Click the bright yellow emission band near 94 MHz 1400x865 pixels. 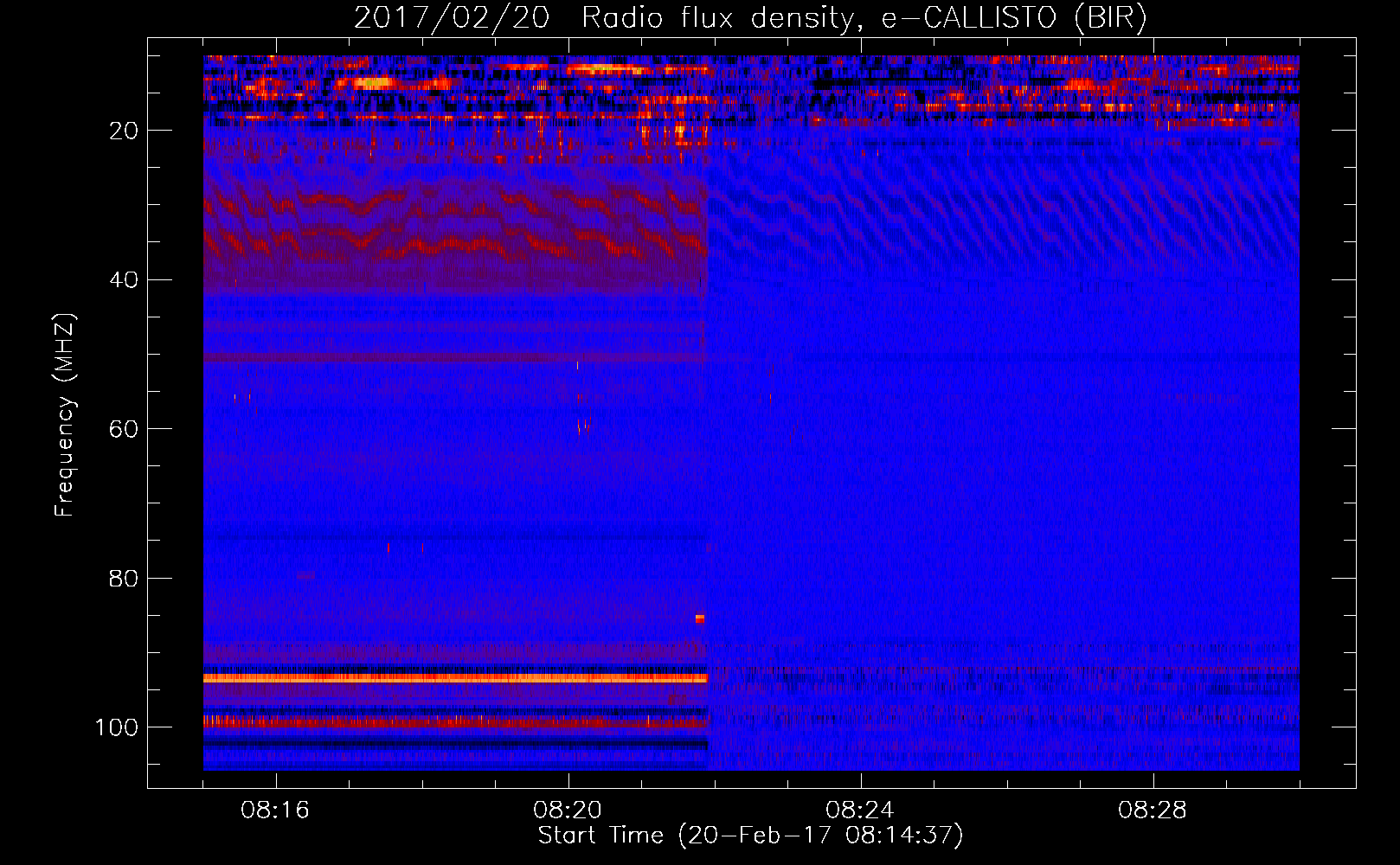(x=455, y=679)
